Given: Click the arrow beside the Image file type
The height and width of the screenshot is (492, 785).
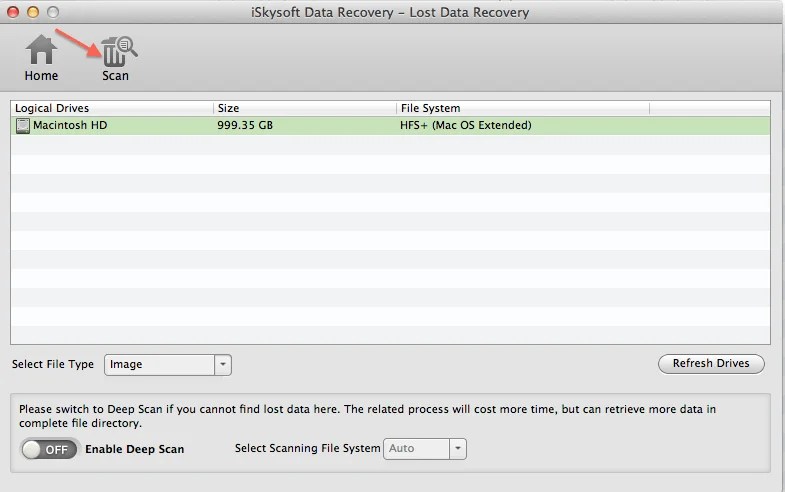Looking at the screenshot, I should point(223,365).
